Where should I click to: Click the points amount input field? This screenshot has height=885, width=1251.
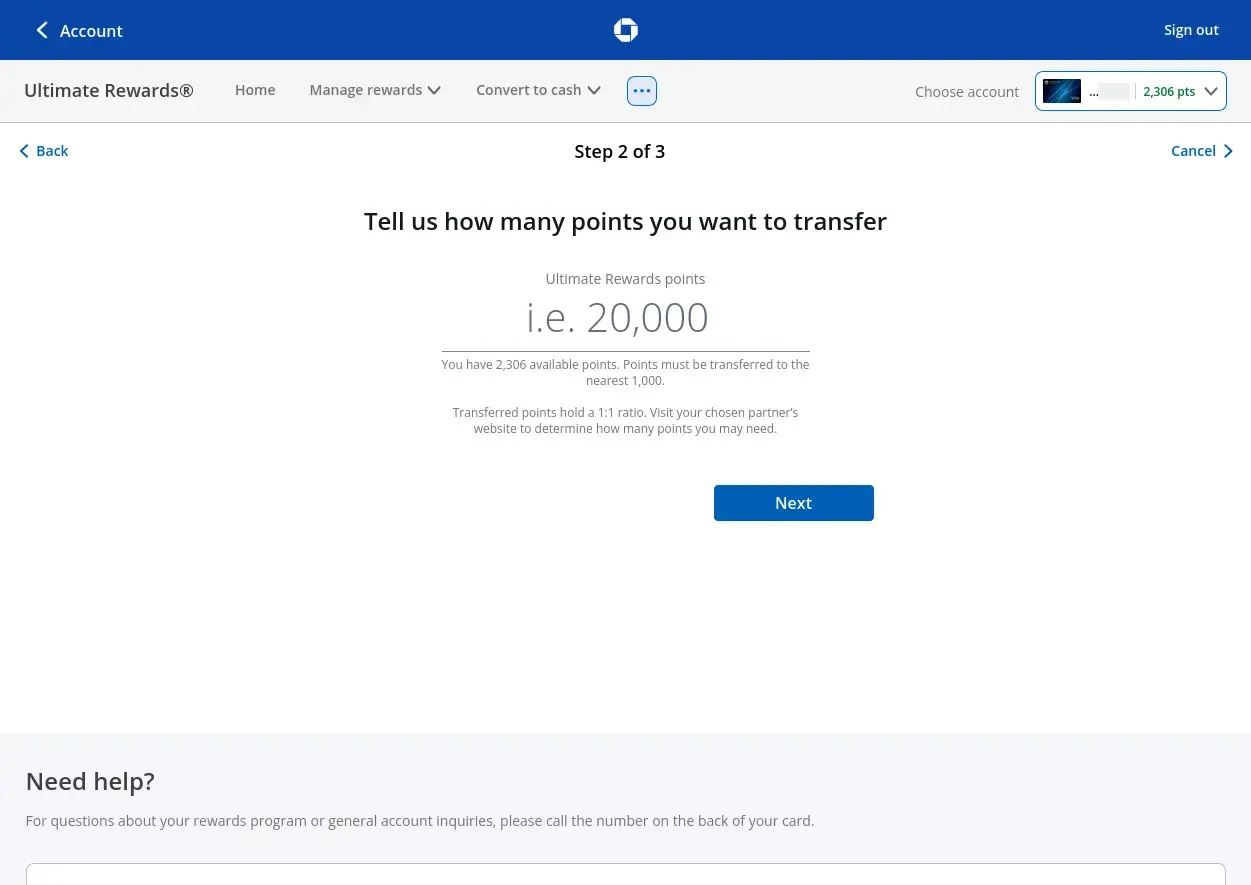[626, 319]
